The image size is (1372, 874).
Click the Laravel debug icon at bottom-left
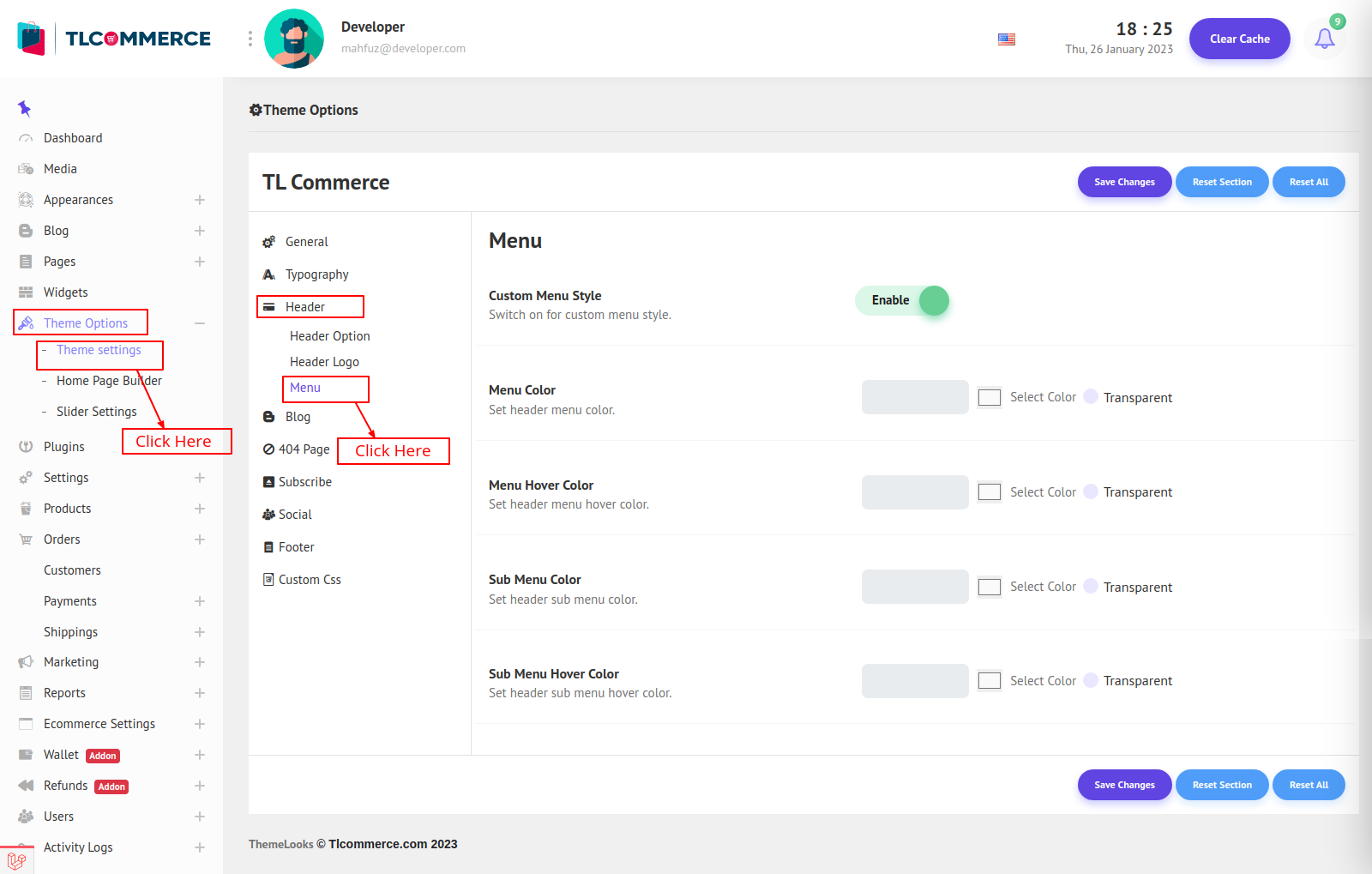point(15,860)
